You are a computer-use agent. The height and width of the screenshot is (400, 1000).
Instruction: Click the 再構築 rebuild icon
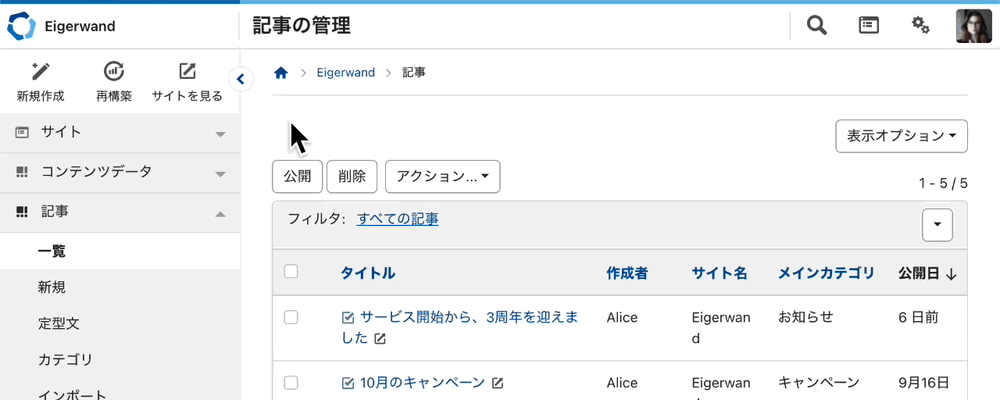click(x=114, y=71)
